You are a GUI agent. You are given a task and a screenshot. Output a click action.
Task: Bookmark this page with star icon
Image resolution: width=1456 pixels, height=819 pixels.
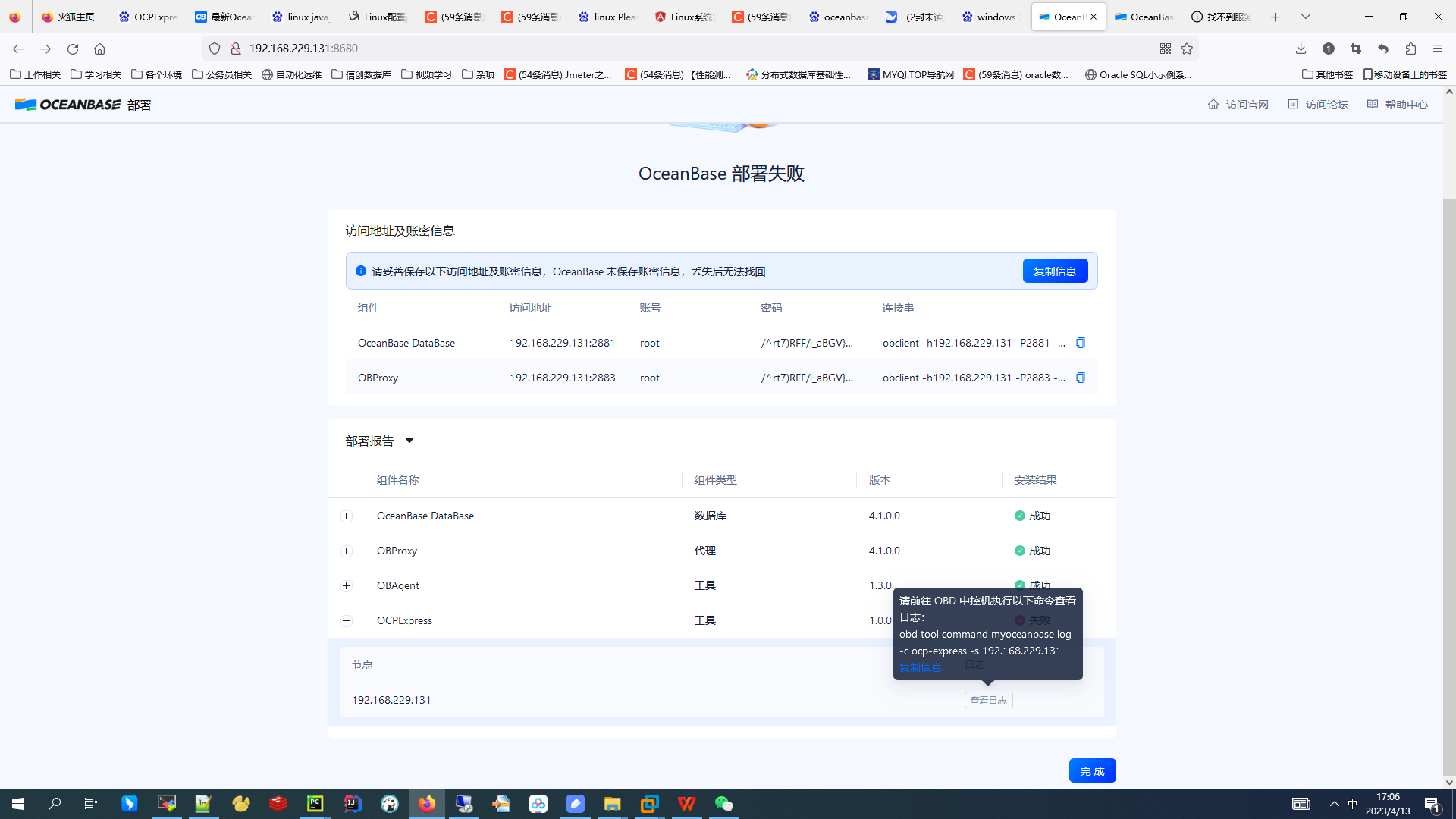coord(1187,49)
